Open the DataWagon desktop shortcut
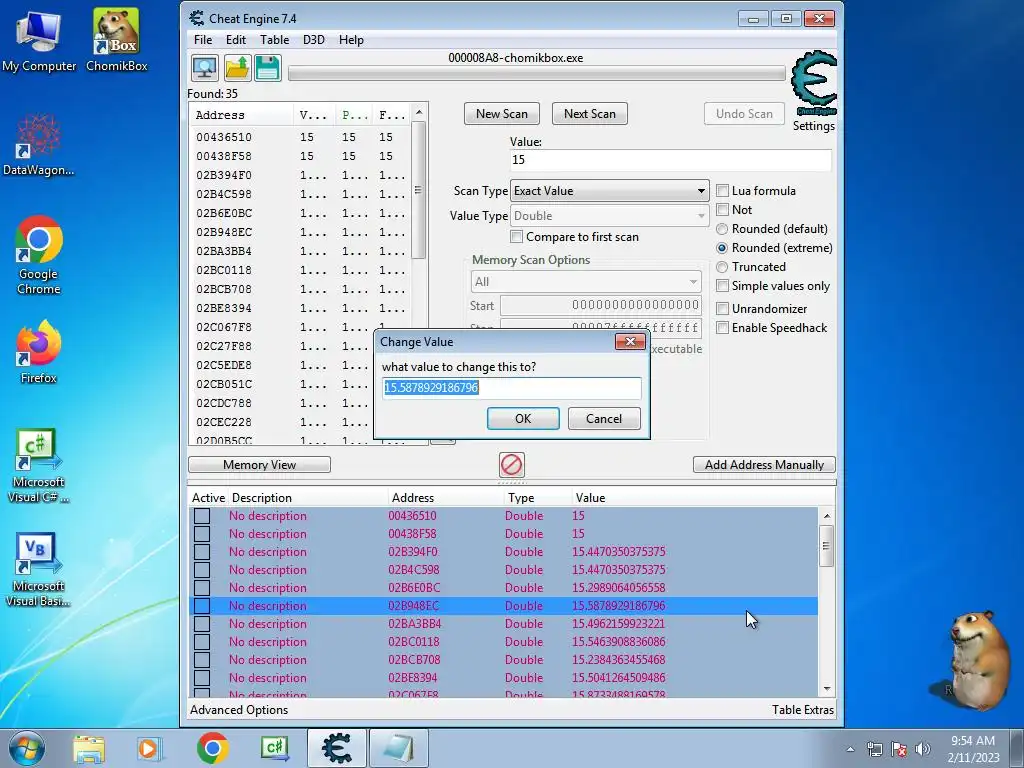This screenshot has height=768, width=1024. pyautogui.click(x=39, y=145)
